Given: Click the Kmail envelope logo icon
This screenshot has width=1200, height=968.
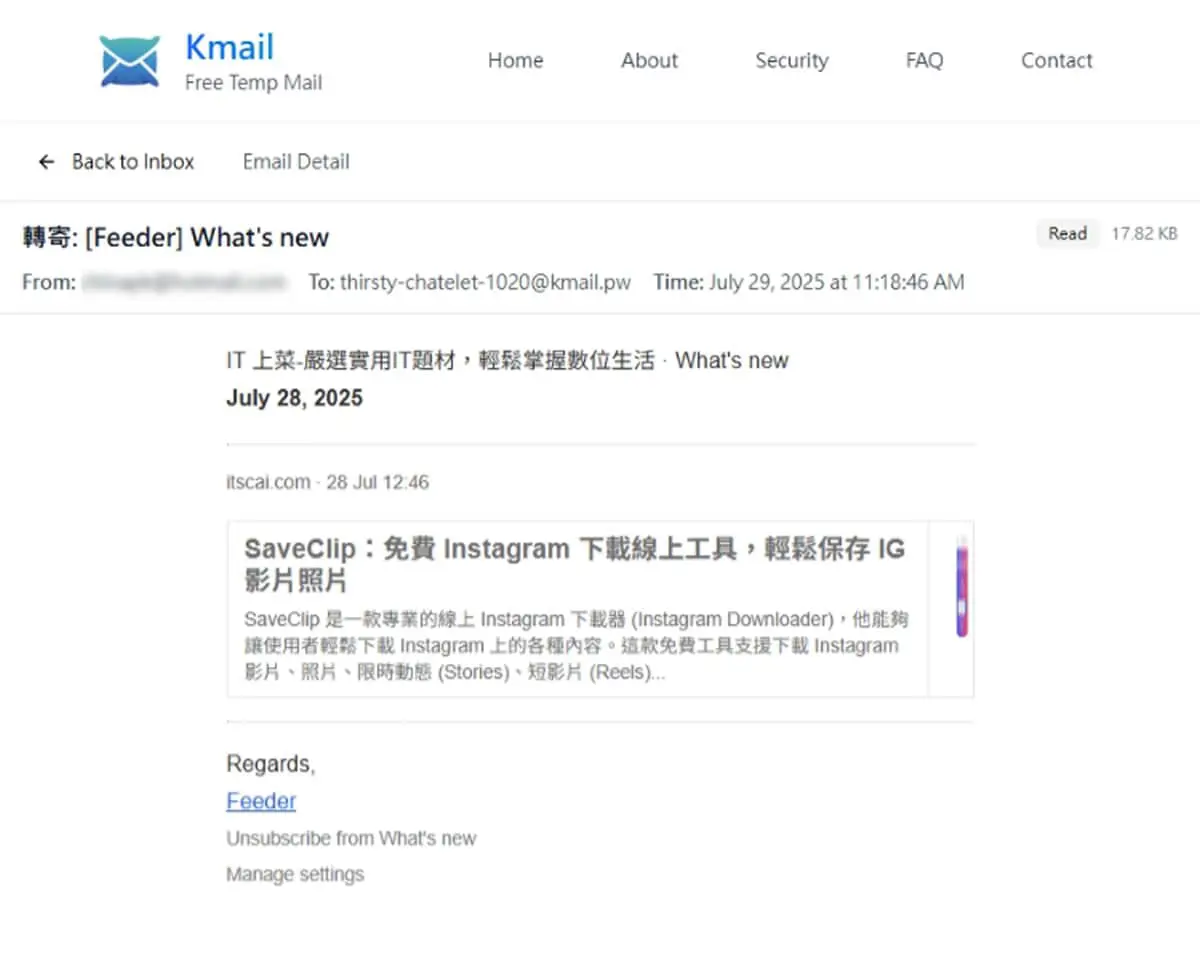Looking at the screenshot, I should 130,61.
